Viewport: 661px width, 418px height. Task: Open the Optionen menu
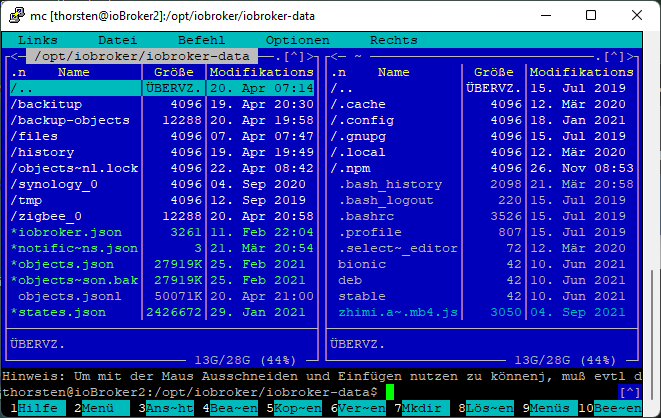click(x=298, y=40)
